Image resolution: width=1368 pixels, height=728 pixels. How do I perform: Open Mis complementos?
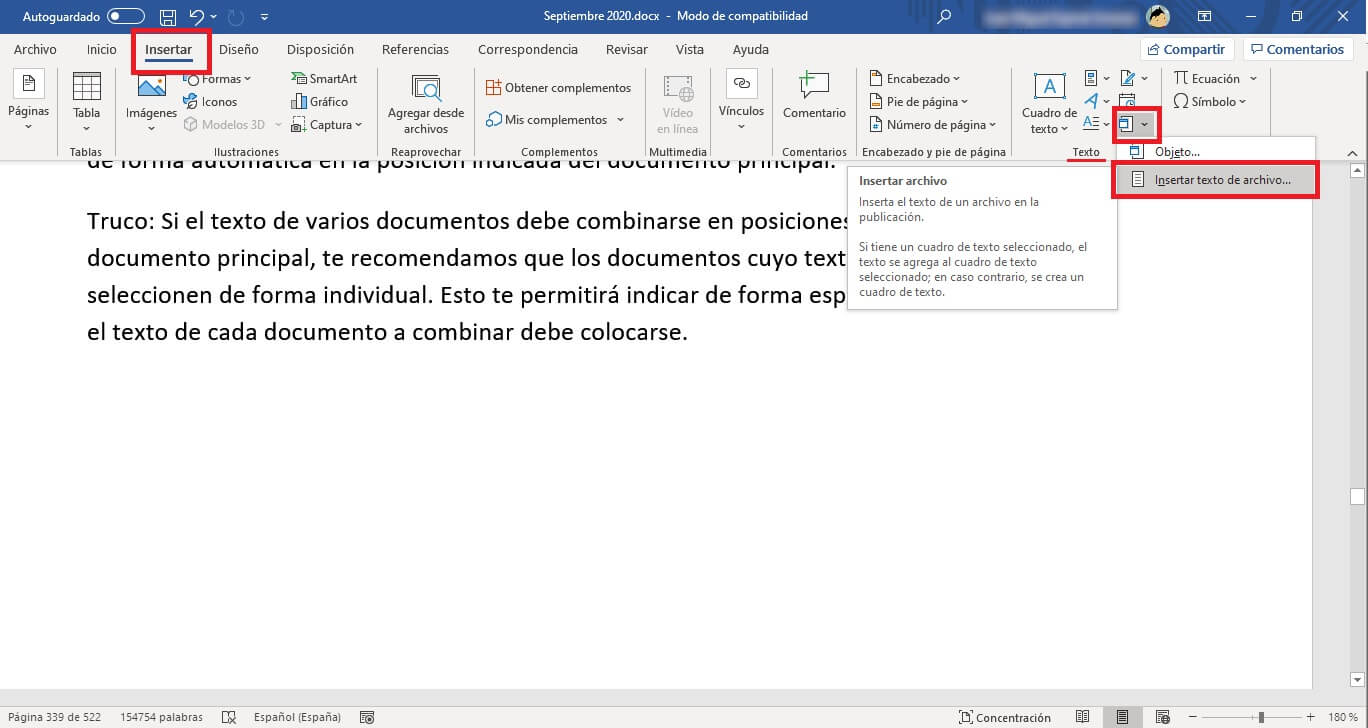tap(547, 119)
